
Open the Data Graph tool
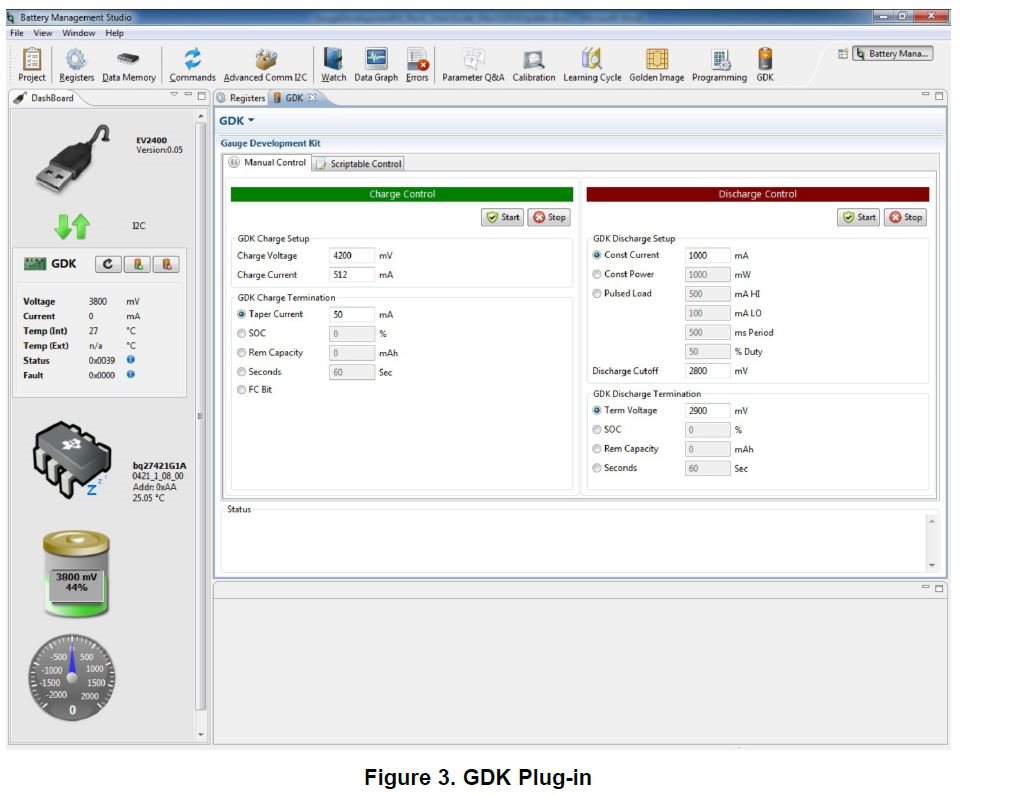376,65
